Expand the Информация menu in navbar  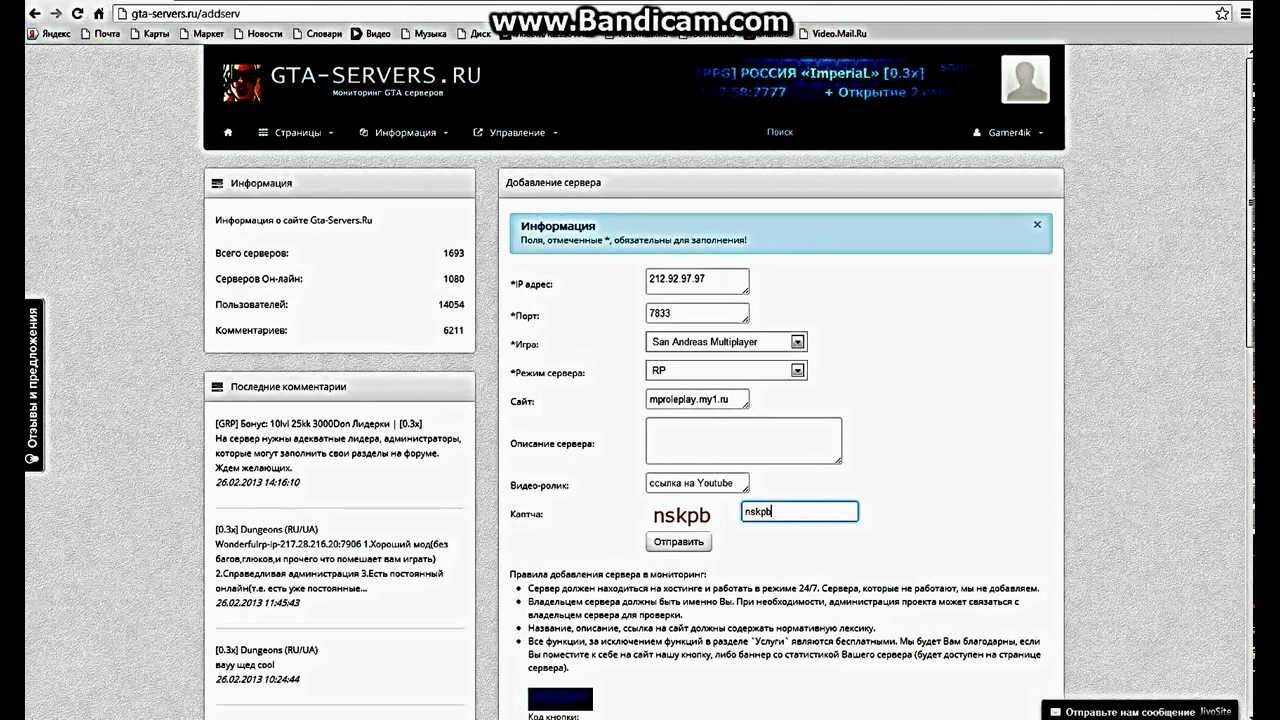[404, 132]
